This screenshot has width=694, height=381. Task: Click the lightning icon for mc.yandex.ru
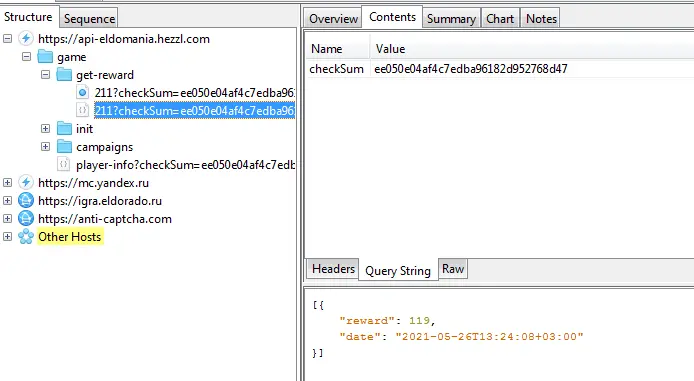tap(26, 182)
